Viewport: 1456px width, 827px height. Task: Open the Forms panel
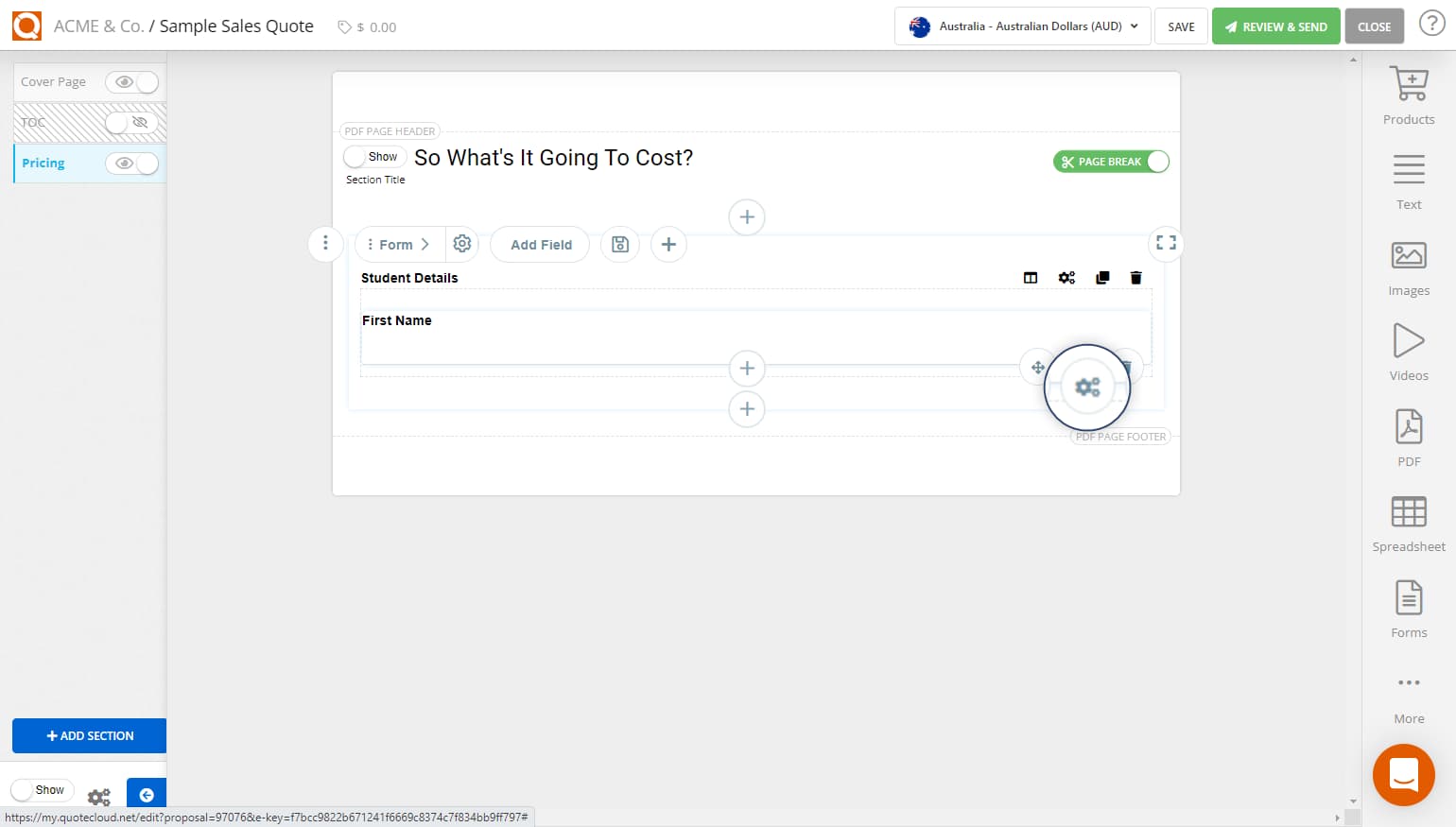tap(1408, 606)
